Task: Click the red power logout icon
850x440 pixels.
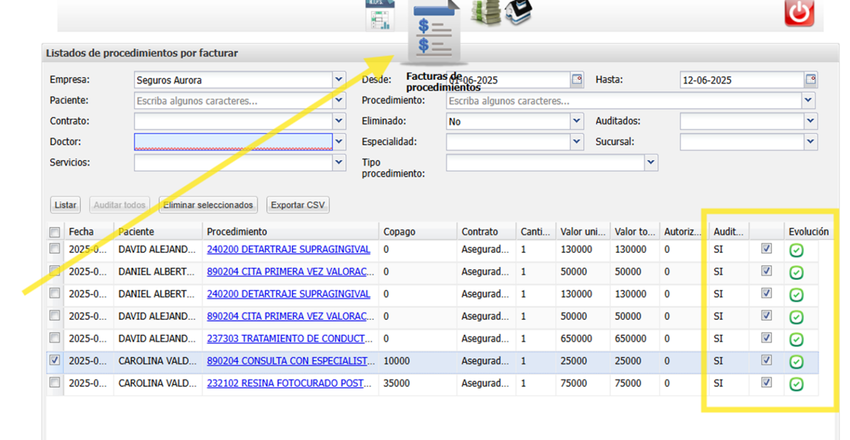Action: coord(798,12)
